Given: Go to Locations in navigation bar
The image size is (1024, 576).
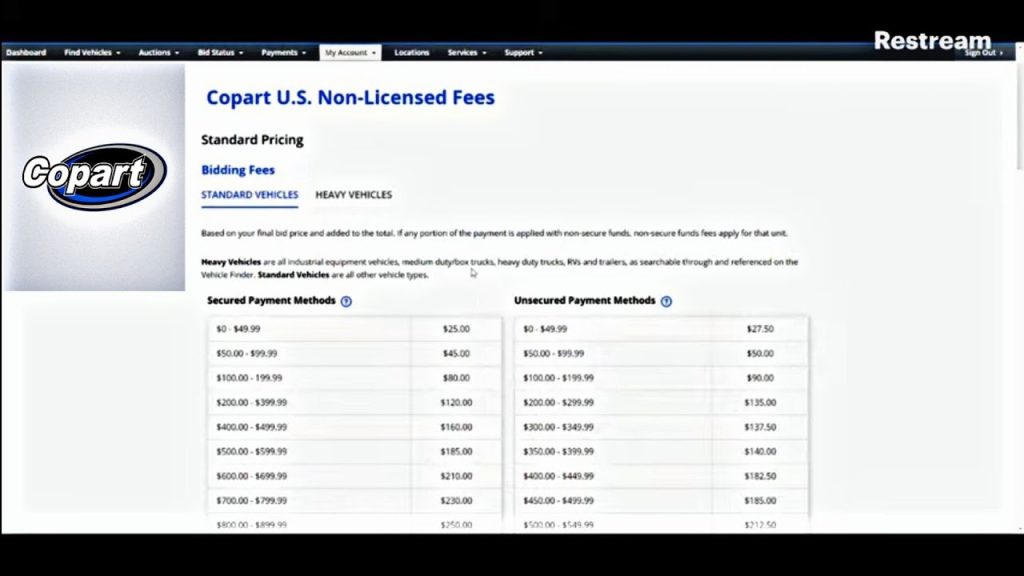Looking at the screenshot, I should tap(411, 53).
